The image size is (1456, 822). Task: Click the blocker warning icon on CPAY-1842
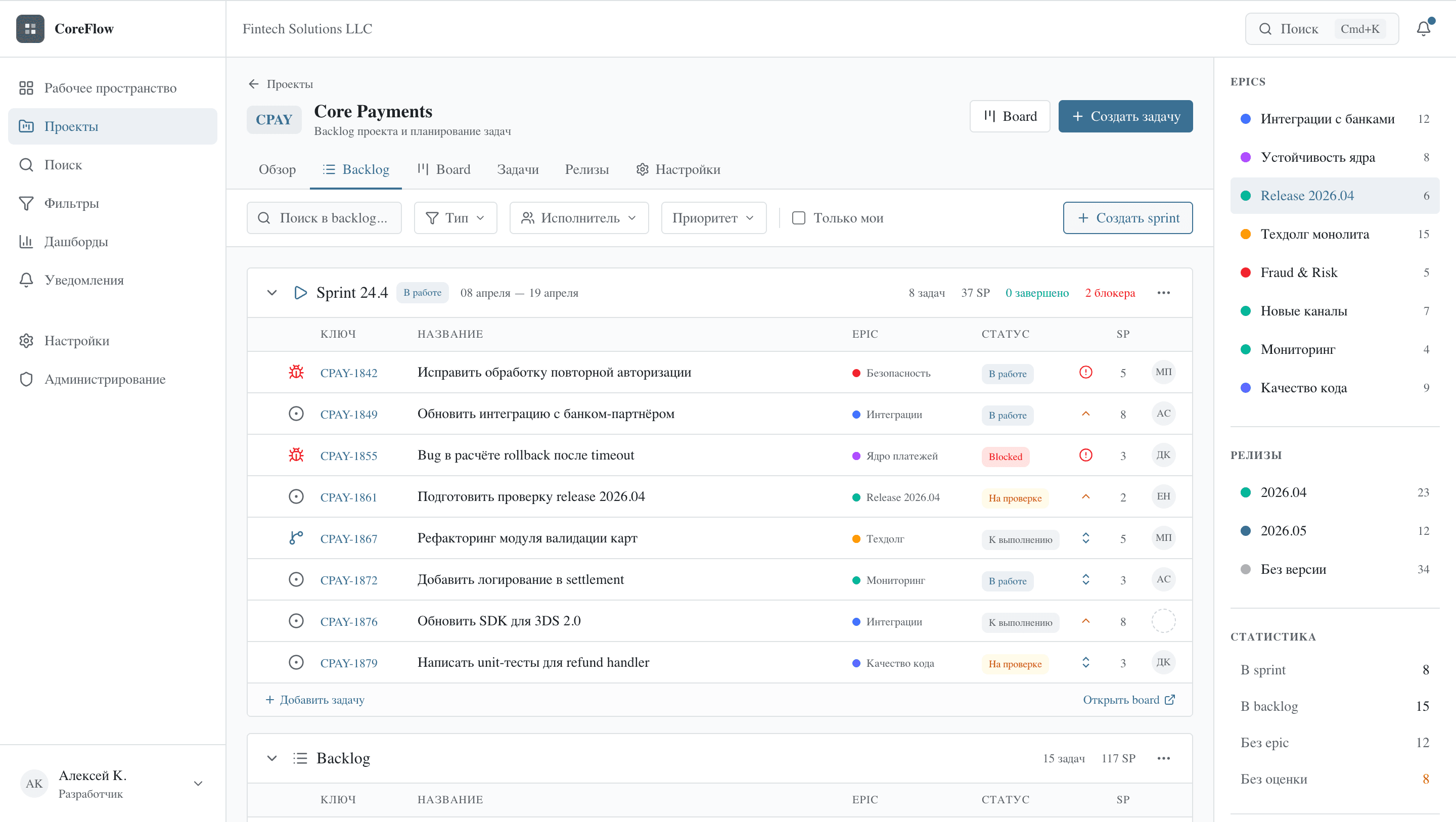pyautogui.click(x=1085, y=372)
